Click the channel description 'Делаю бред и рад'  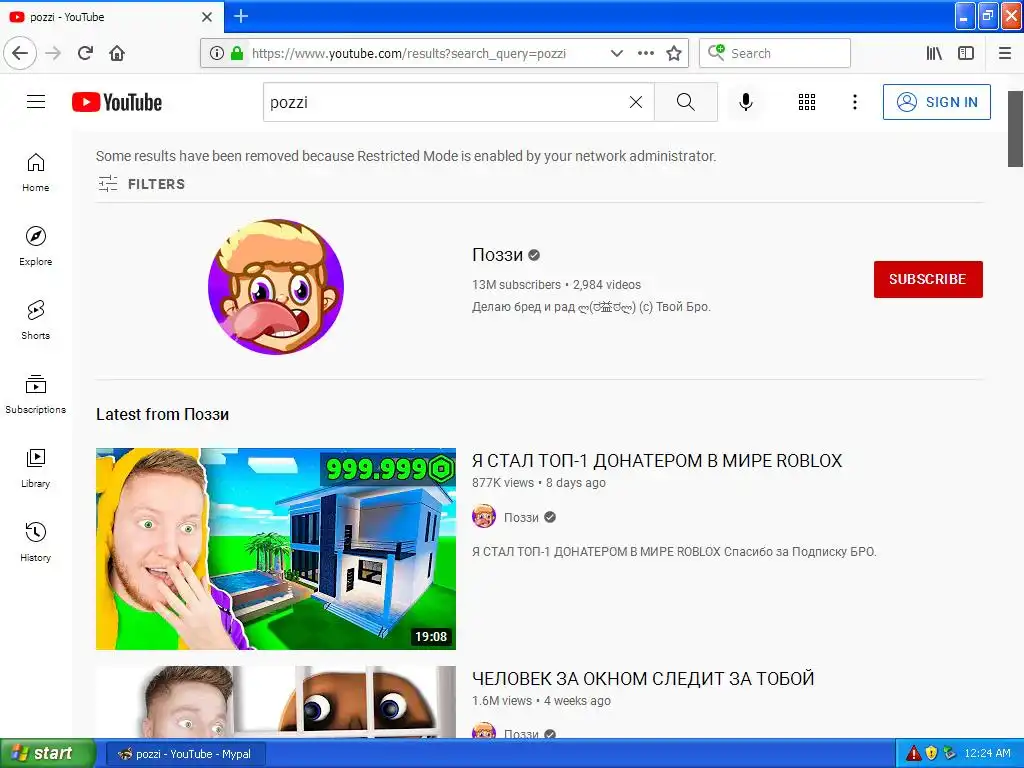(591, 306)
